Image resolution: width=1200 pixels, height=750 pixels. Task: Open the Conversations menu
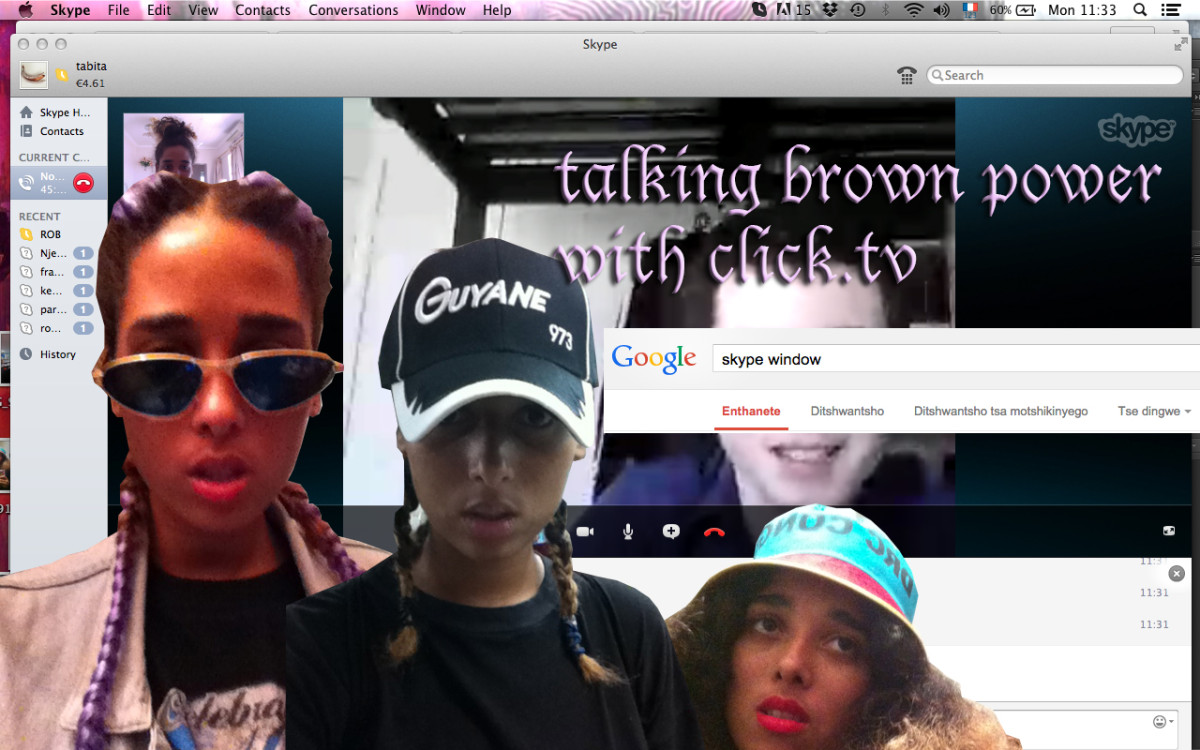pyautogui.click(x=354, y=10)
